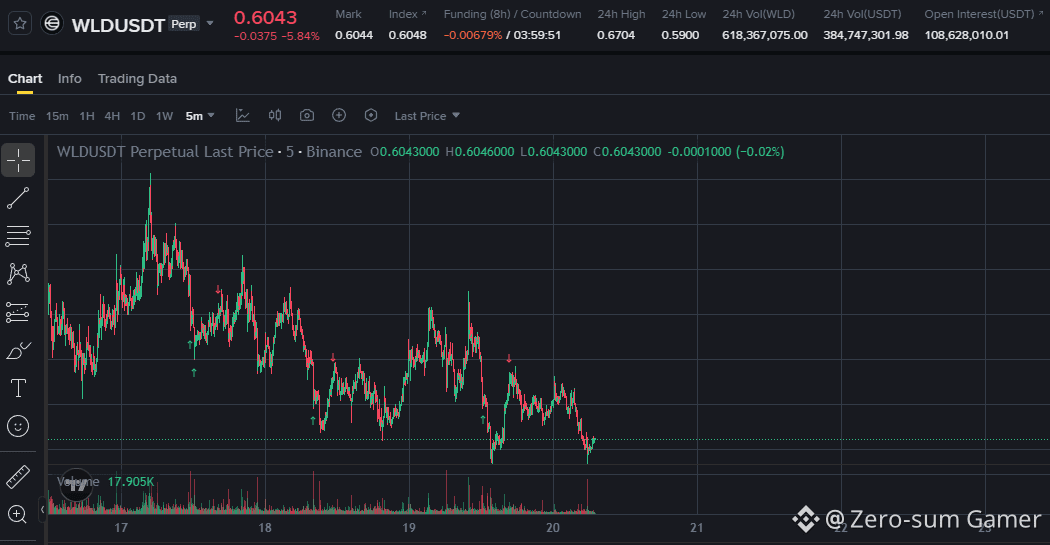
Task: Select the 15m interval
Action: coord(57,116)
